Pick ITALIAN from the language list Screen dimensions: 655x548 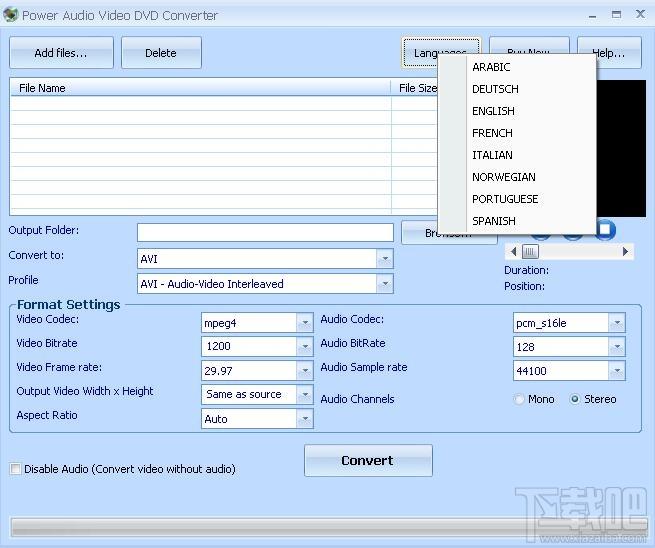517,155
